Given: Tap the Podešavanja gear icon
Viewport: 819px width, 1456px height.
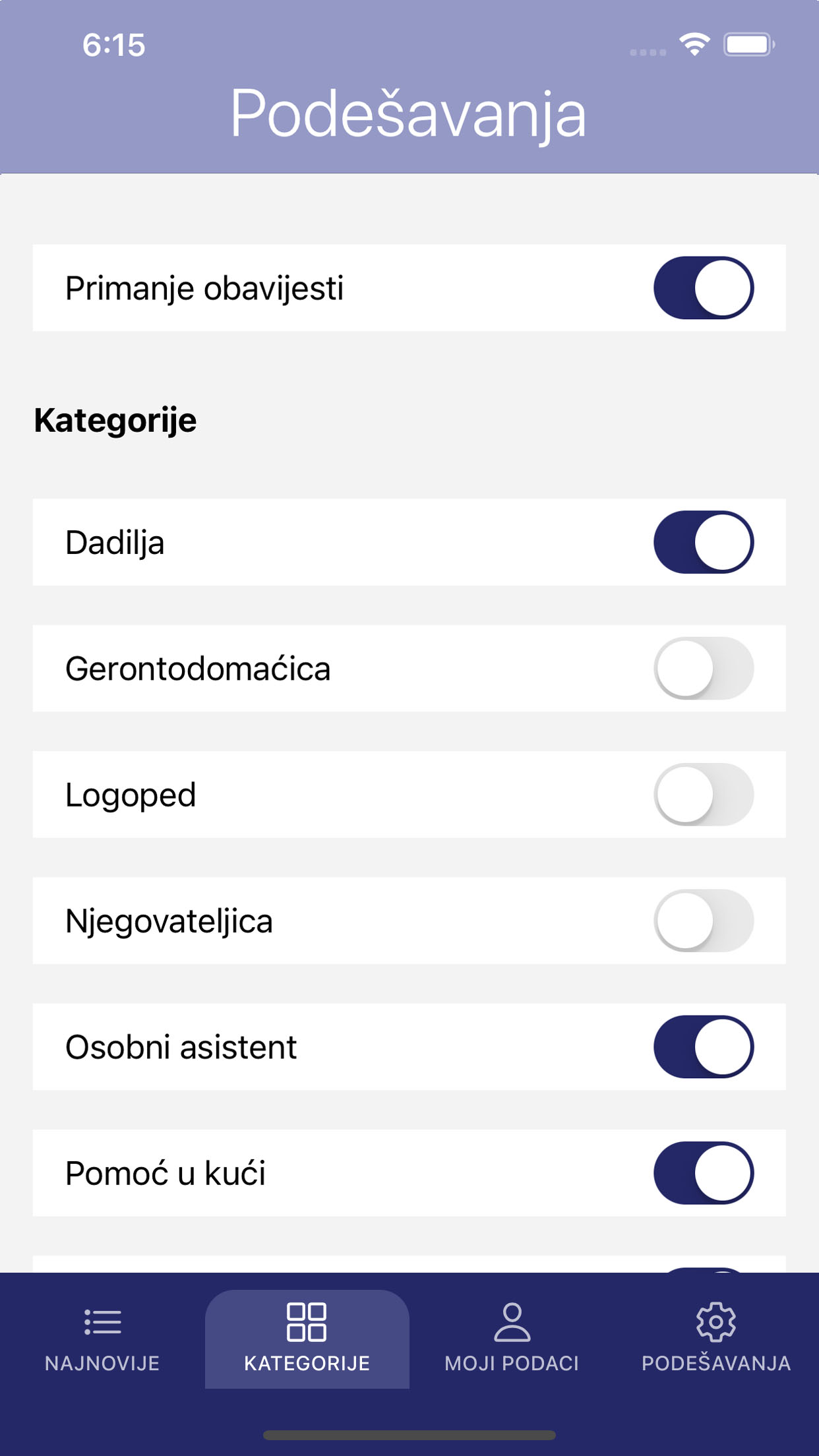Looking at the screenshot, I should 716,1322.
